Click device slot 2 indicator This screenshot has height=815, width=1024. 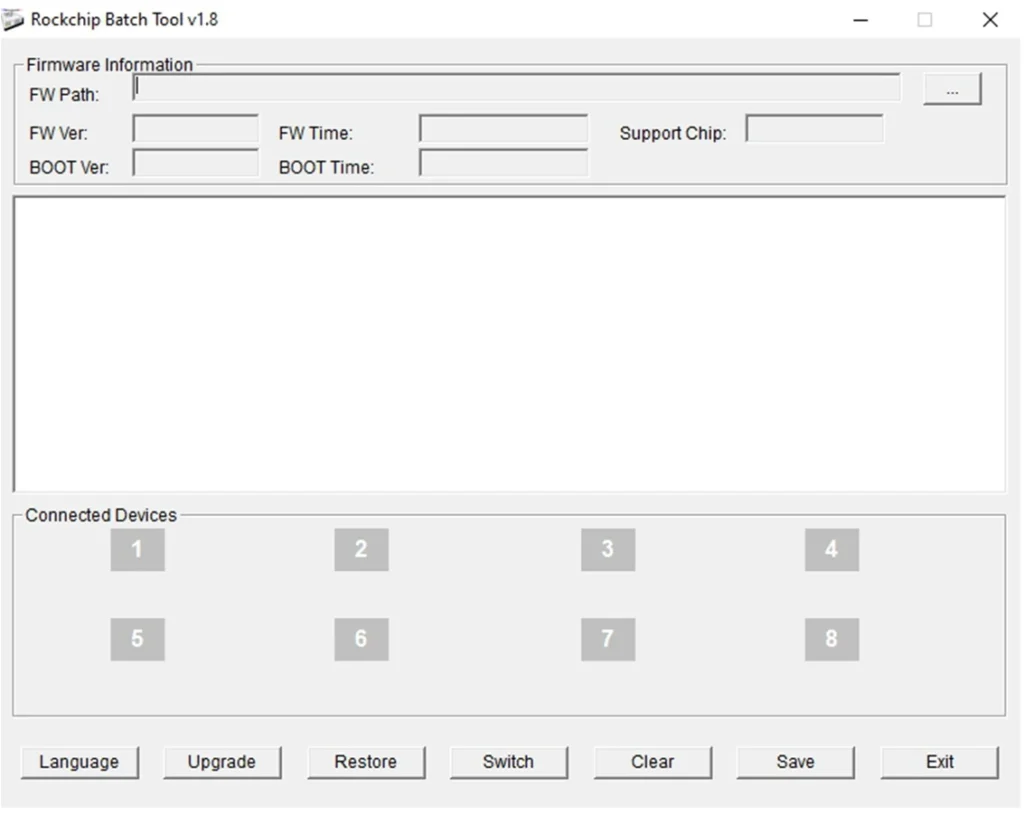point(361,550)
